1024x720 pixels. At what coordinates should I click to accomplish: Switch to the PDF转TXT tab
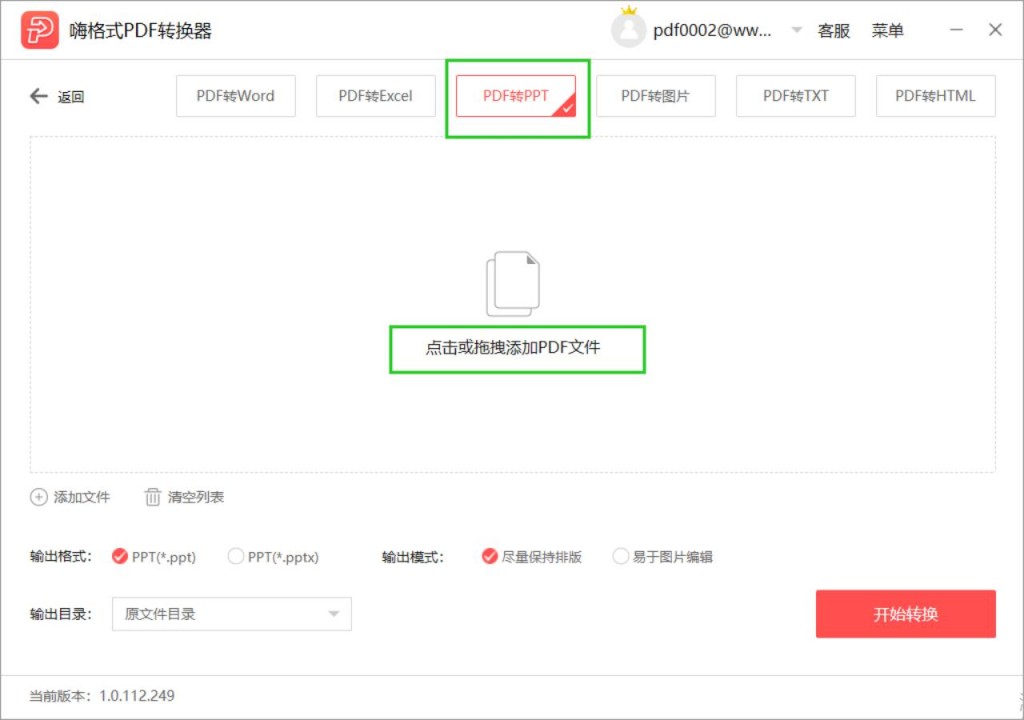tap(795, 96)
